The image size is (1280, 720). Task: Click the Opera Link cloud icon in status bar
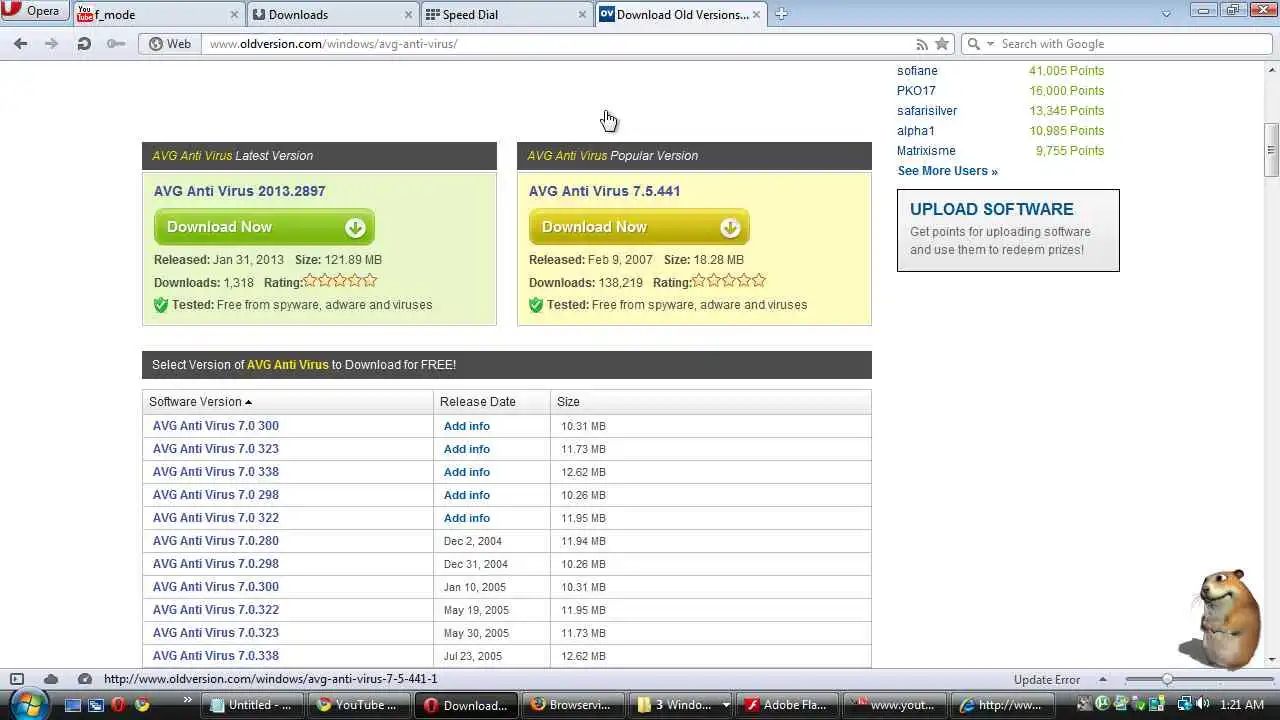[51, 679]
